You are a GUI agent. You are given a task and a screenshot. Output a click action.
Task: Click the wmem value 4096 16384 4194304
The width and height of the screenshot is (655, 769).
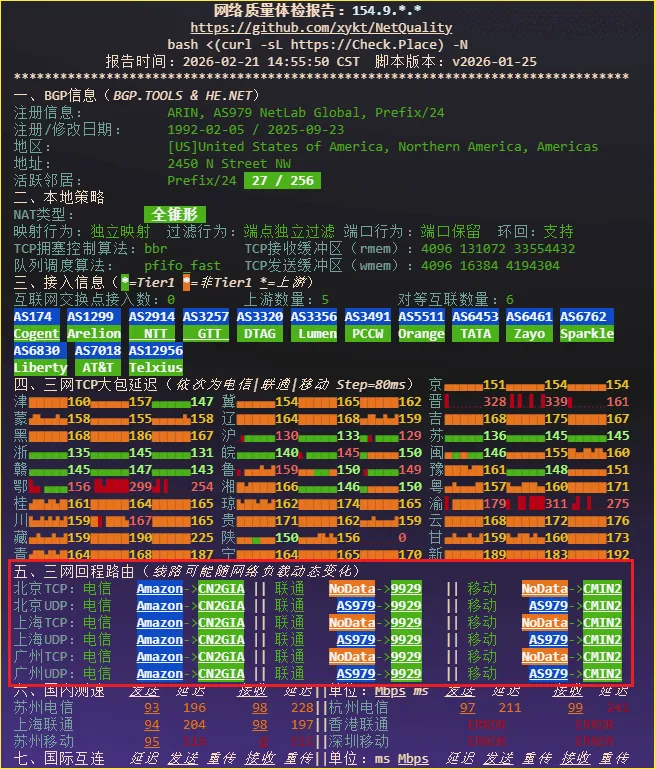click(490, 265)
